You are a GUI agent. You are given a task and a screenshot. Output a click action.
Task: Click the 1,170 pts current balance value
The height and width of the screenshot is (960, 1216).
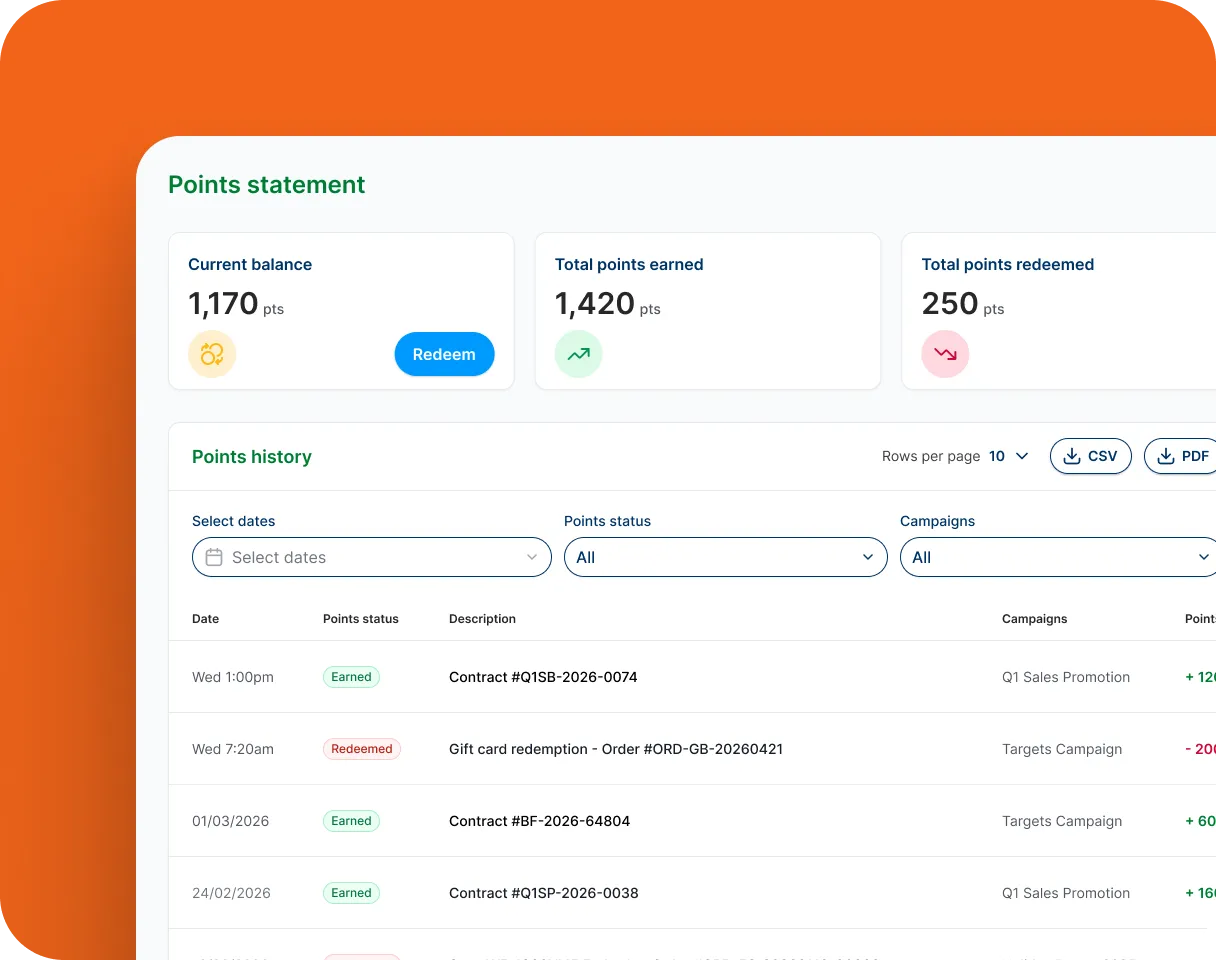[236, 304]
